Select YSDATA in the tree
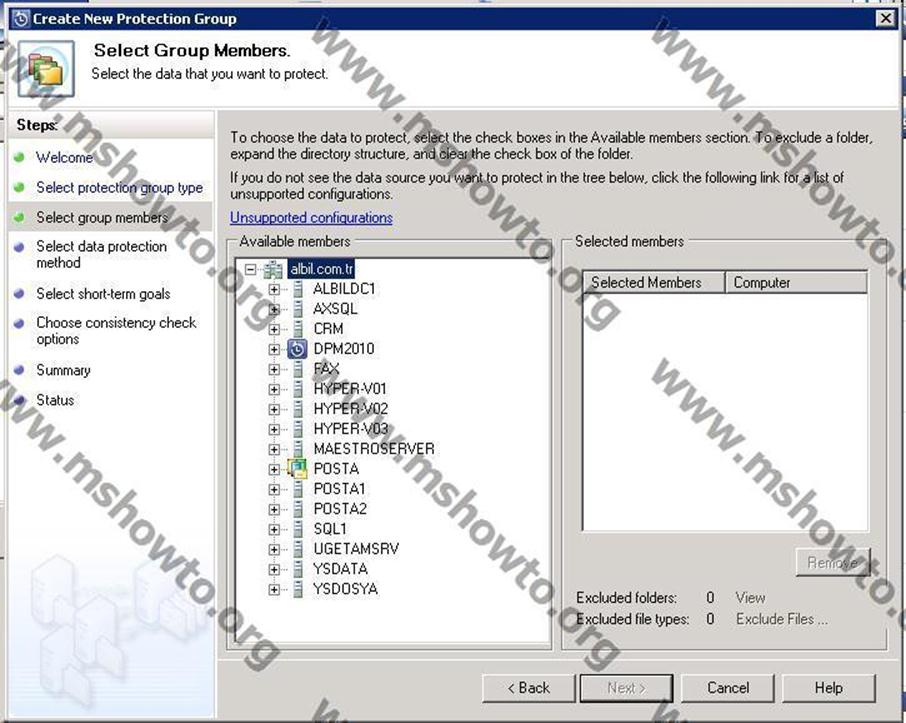 click(340, 569)
